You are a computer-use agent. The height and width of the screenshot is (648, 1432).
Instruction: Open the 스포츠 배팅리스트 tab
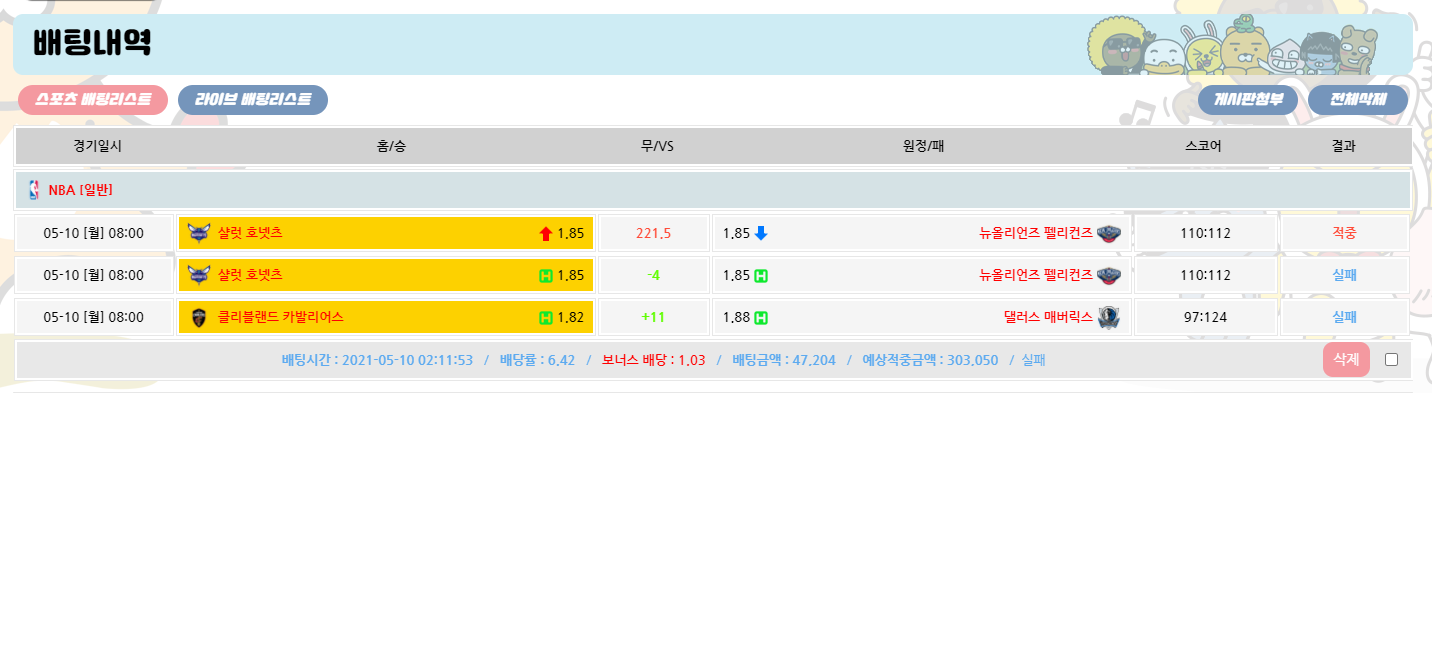pyautogui.click(x=93, y=100)
